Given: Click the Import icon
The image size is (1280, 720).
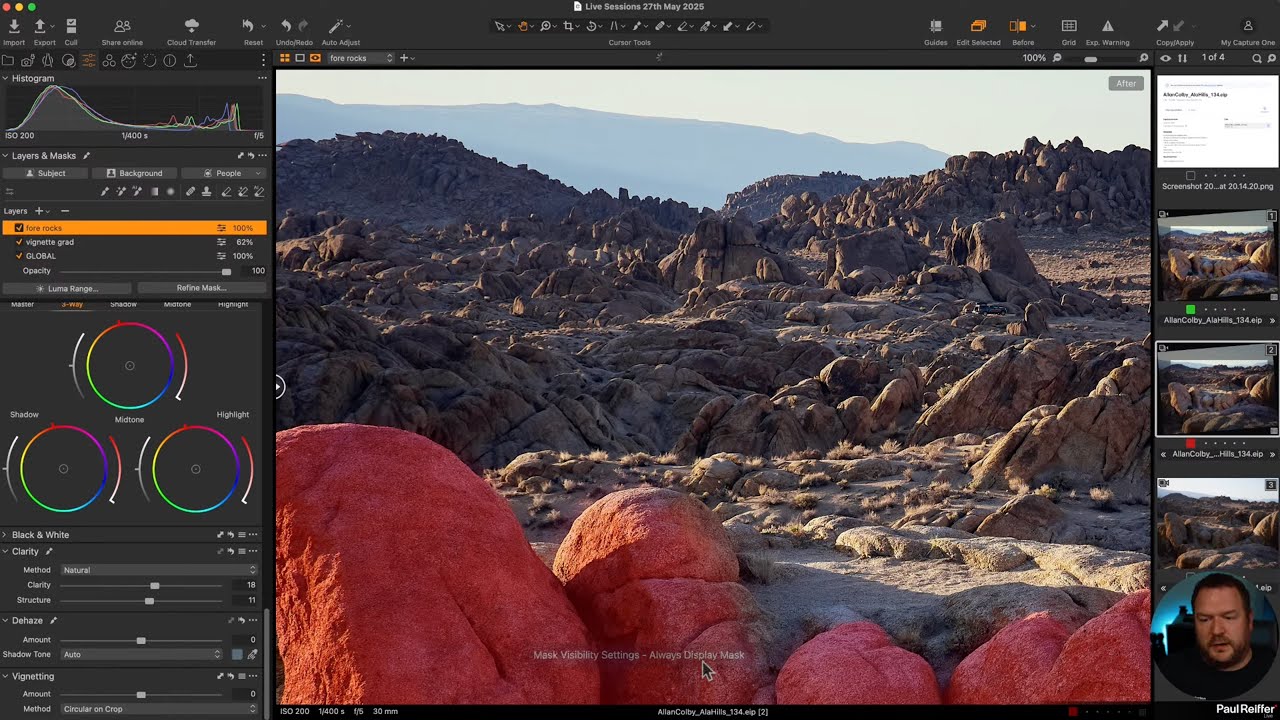Looking at the screenshot, I should tap(14, 26).
